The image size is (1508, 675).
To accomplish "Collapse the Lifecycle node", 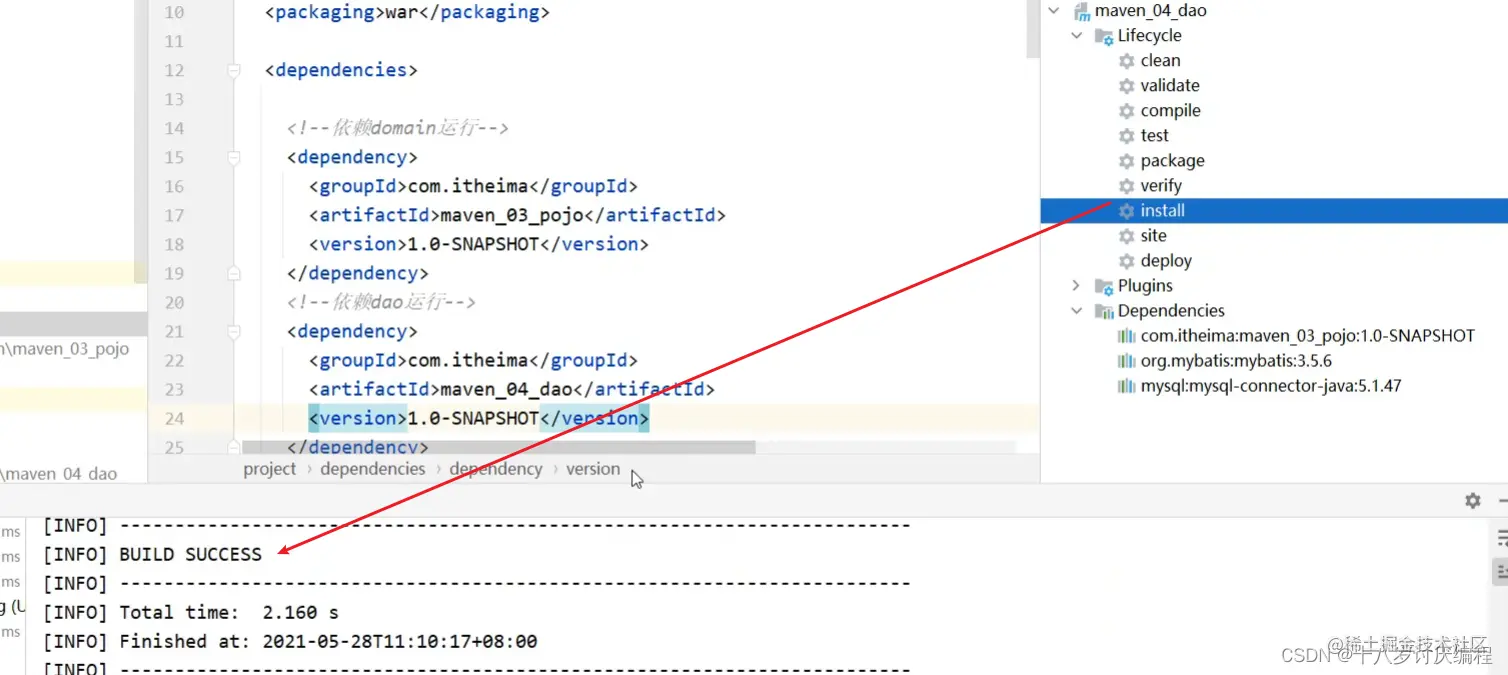I will (1077, 35).
